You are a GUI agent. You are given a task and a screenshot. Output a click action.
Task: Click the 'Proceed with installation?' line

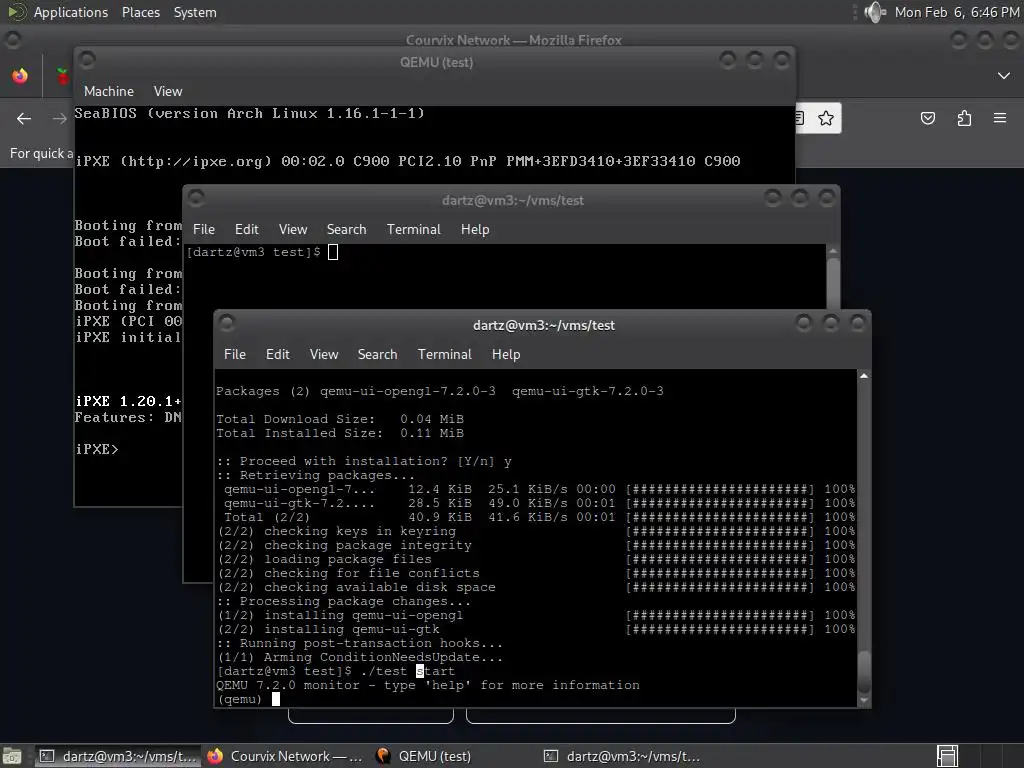364,461
